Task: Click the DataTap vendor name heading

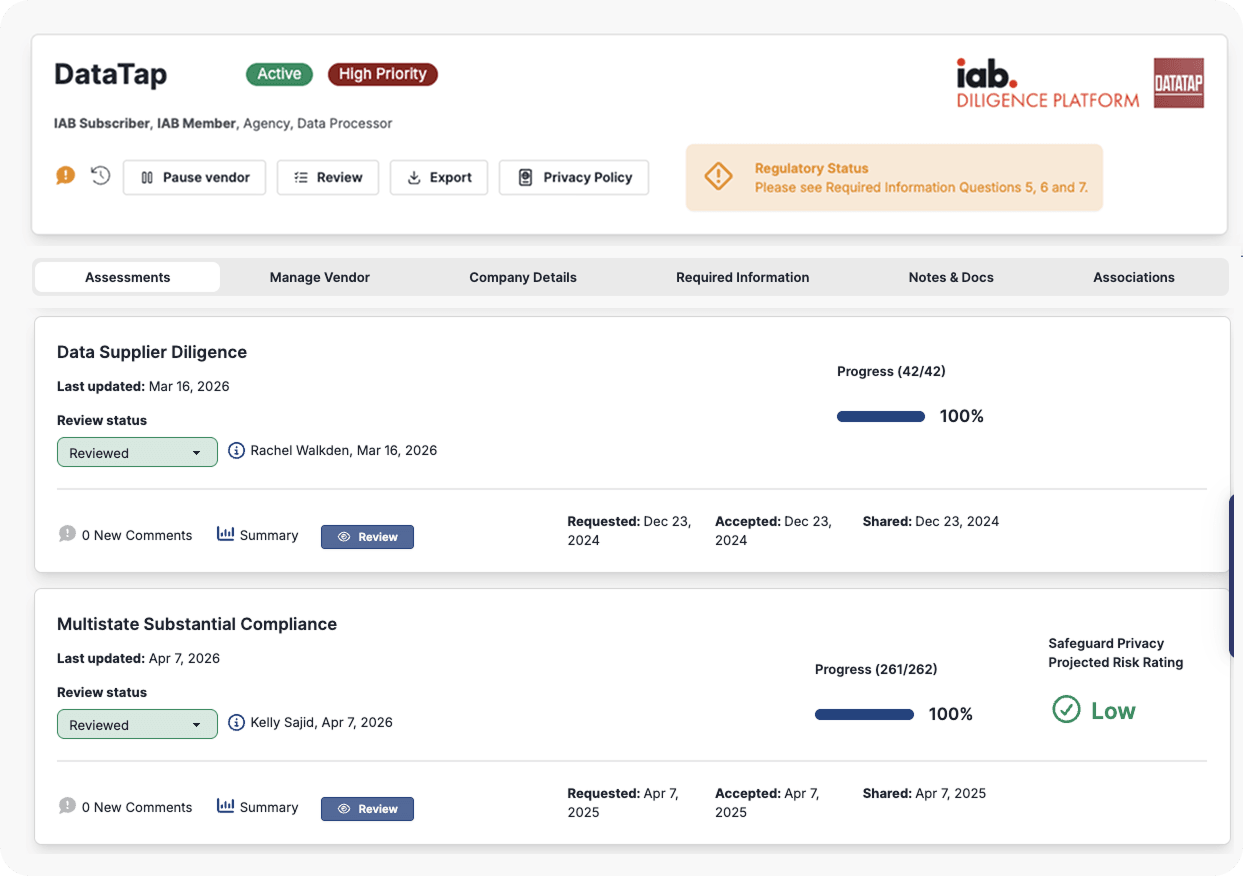Action: (111, 75)
